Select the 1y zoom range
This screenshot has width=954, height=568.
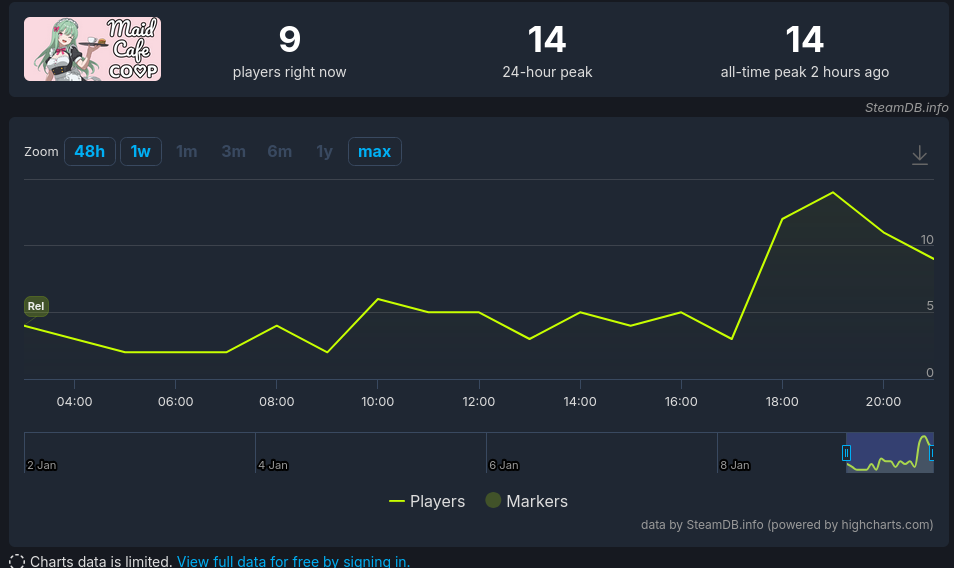(324, 151)
